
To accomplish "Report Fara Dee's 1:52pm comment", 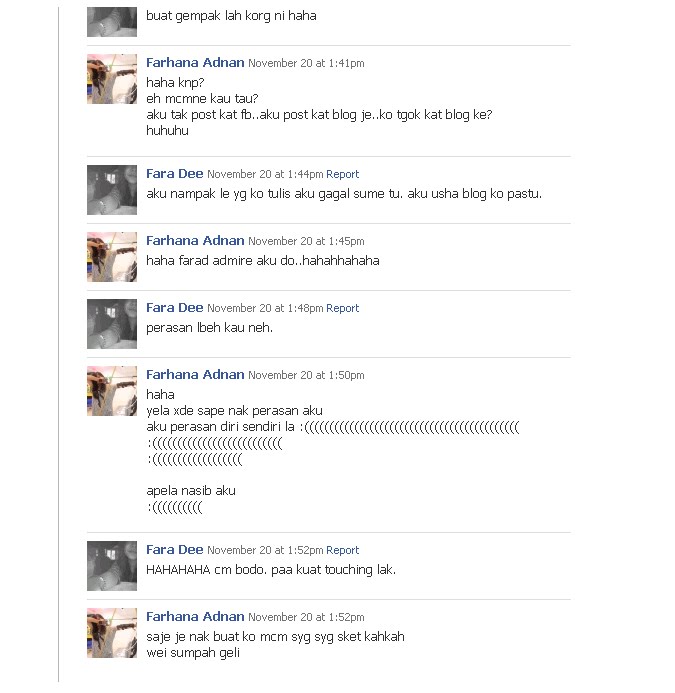I will tap(343, 550).
